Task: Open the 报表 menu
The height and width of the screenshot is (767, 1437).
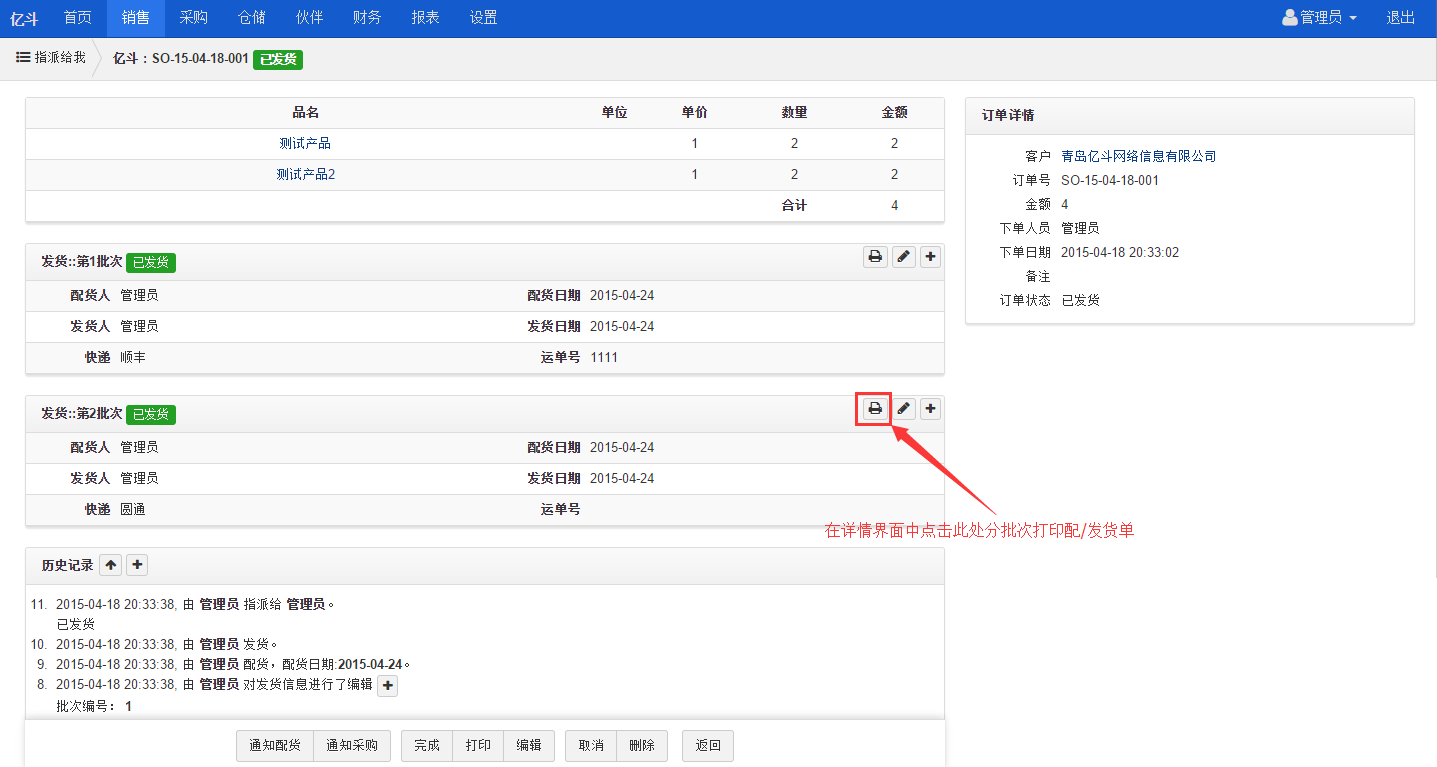Action: [425, 18]
